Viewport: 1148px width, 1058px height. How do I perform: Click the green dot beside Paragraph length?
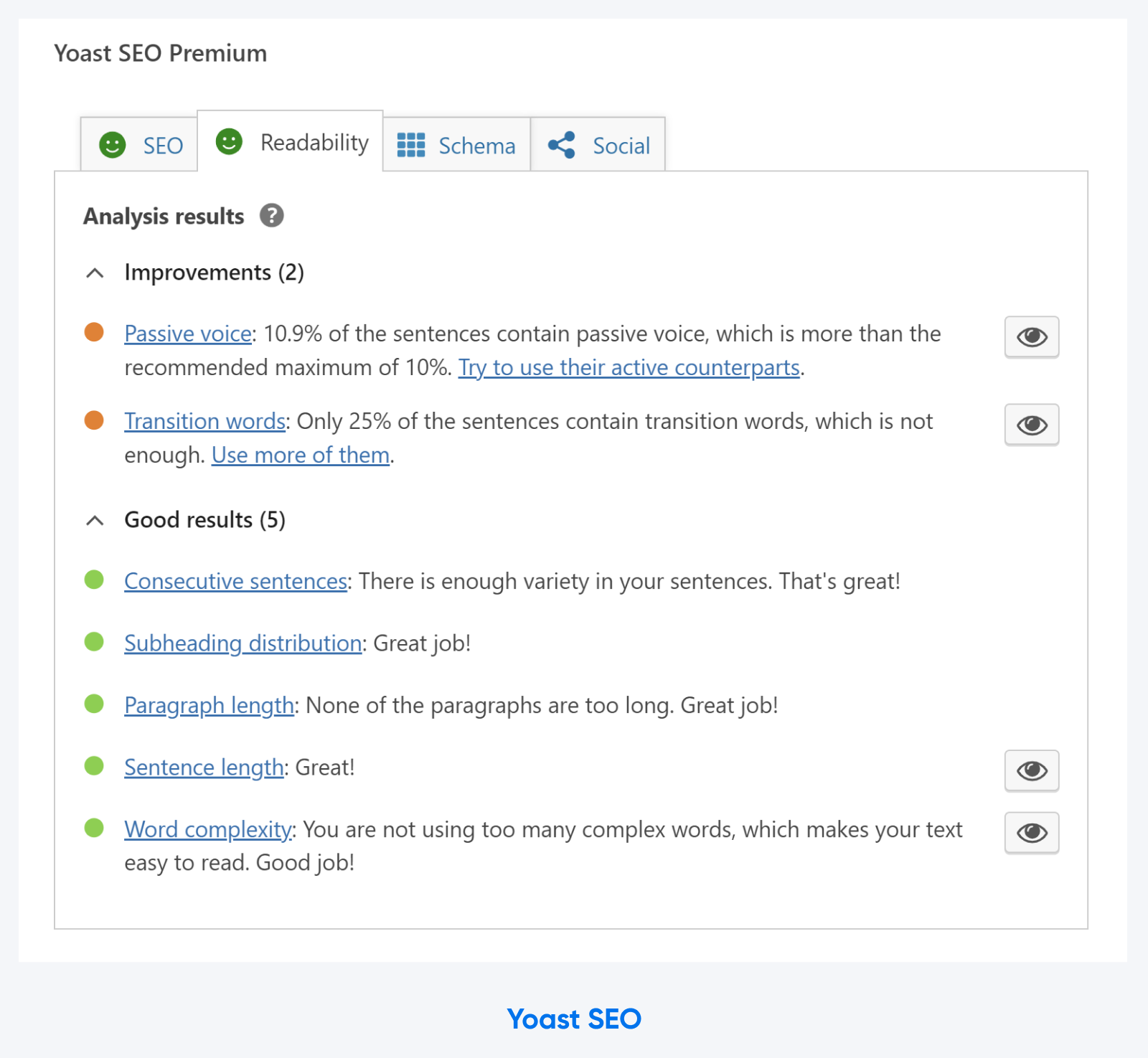pos(94,706)
